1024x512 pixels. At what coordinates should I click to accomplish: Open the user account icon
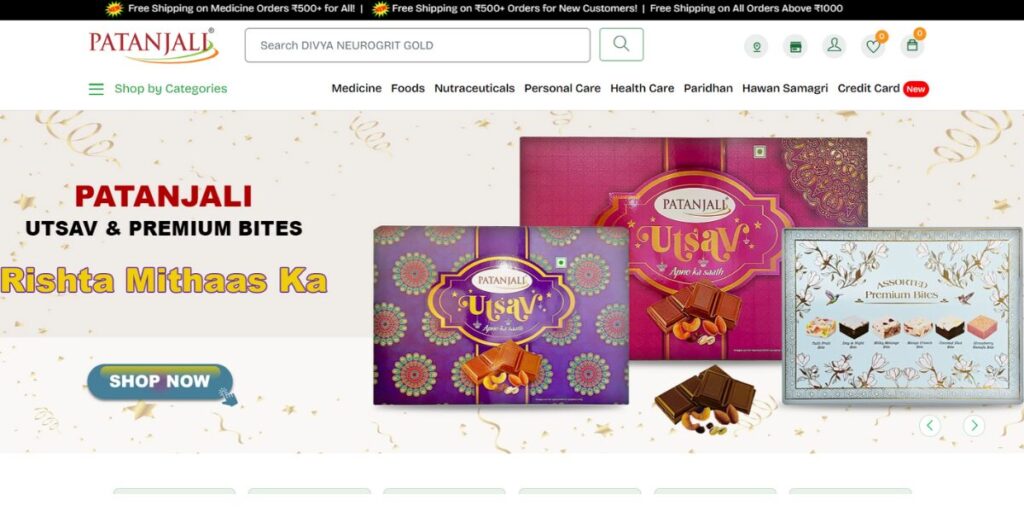[834, 46]
